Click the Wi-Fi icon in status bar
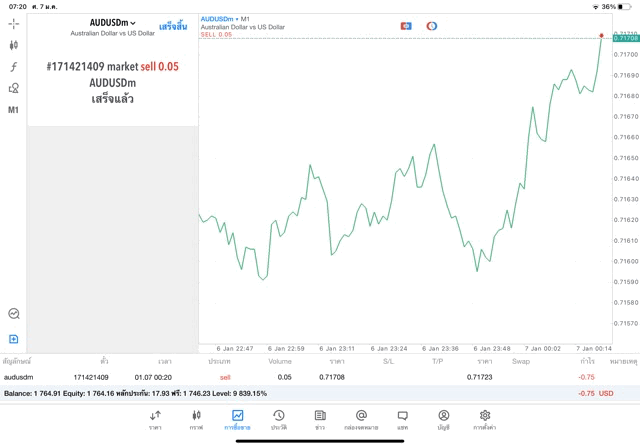This screenshot has width=640, height=447. point(596,7)
